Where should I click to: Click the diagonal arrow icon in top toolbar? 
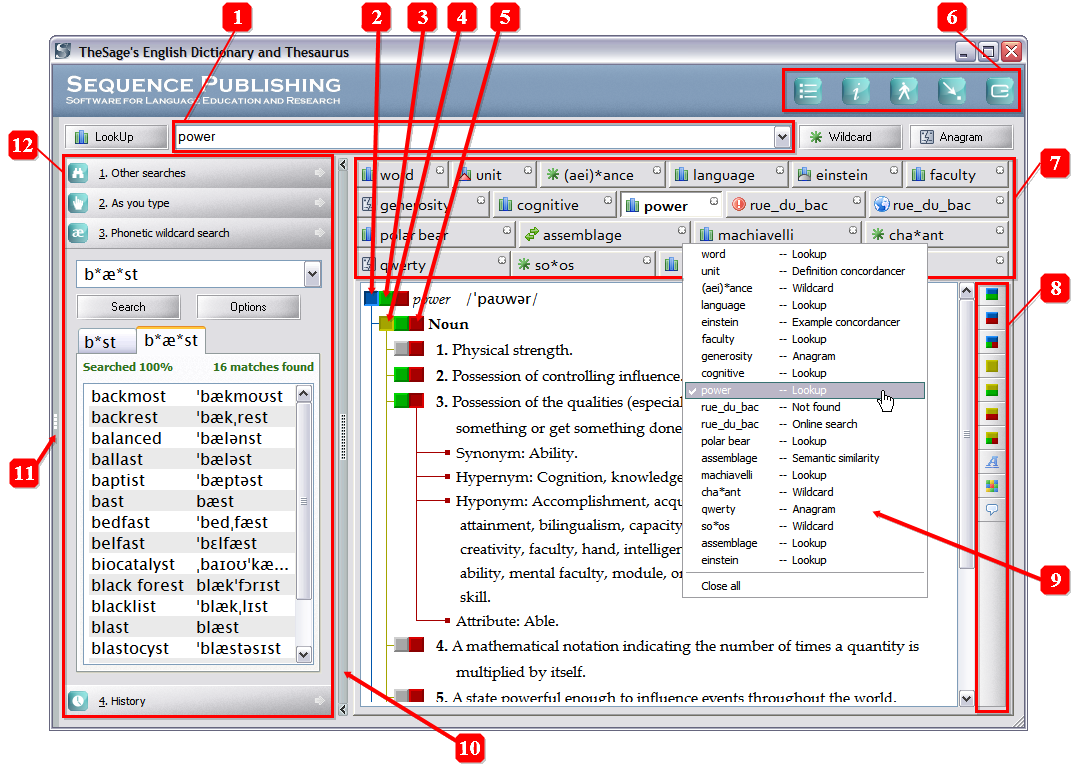tap(952, 90)
